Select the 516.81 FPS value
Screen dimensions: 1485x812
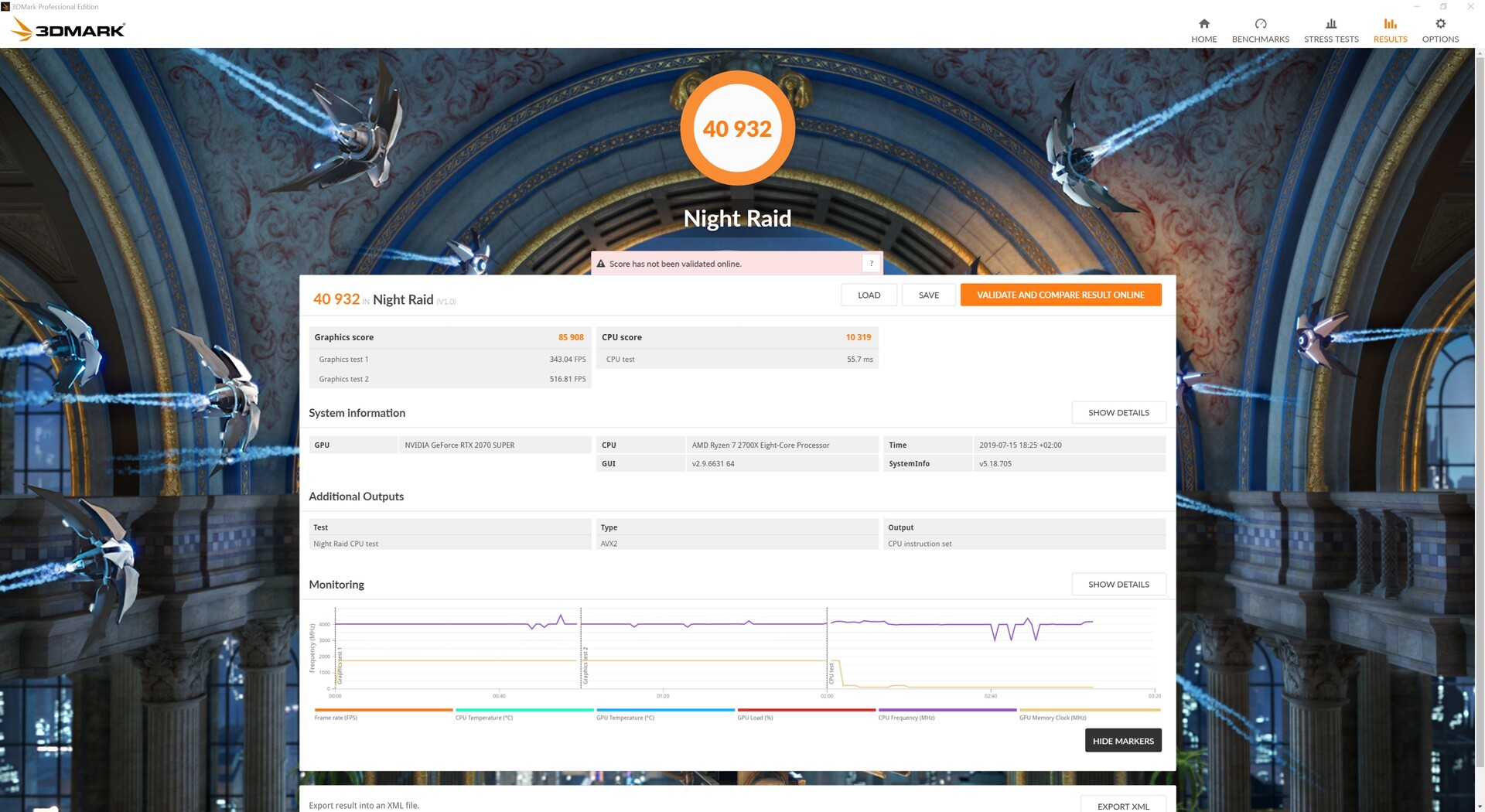point(568,379)
